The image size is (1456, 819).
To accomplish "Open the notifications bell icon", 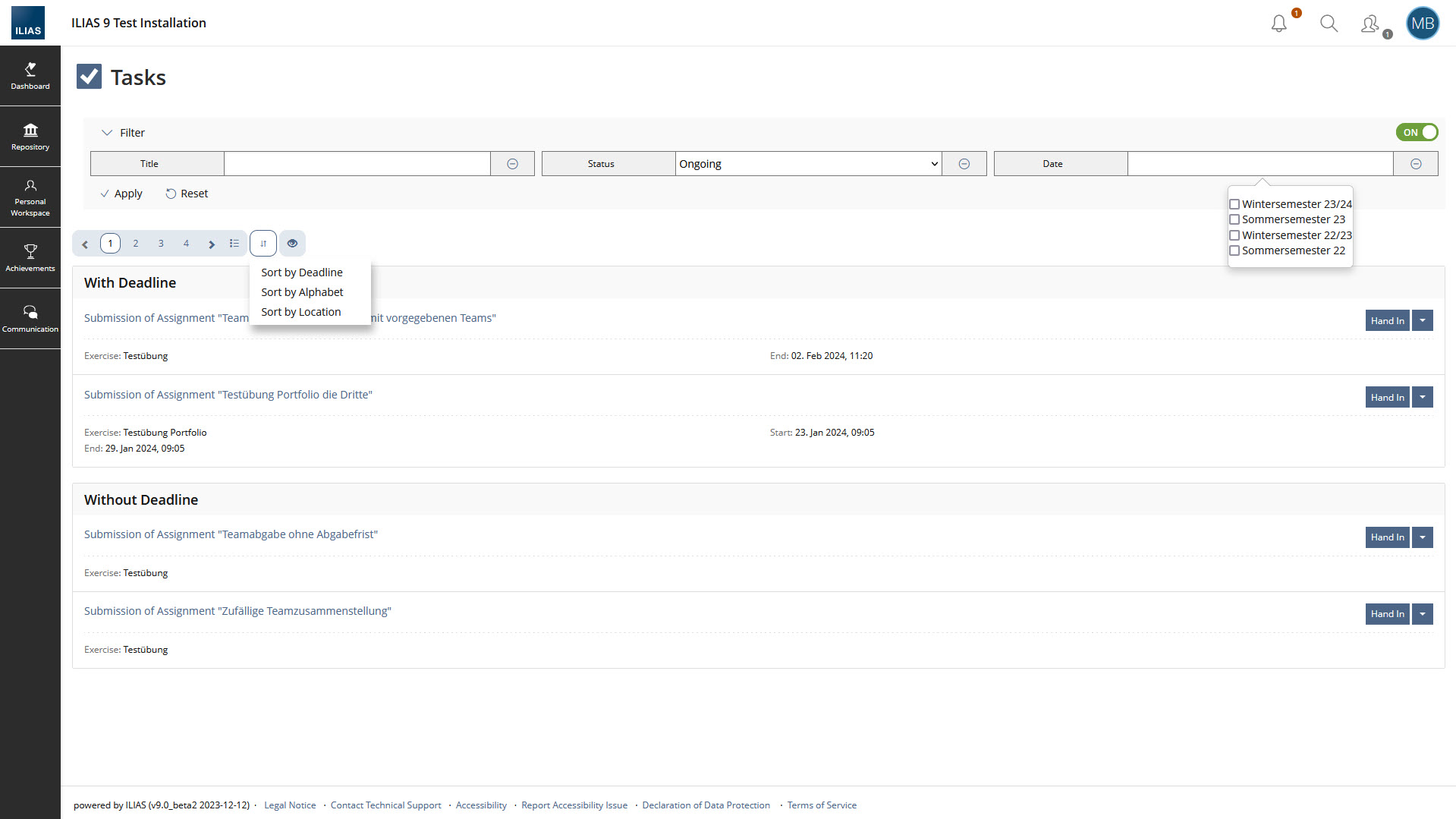I will click(x=1278, y=24).
